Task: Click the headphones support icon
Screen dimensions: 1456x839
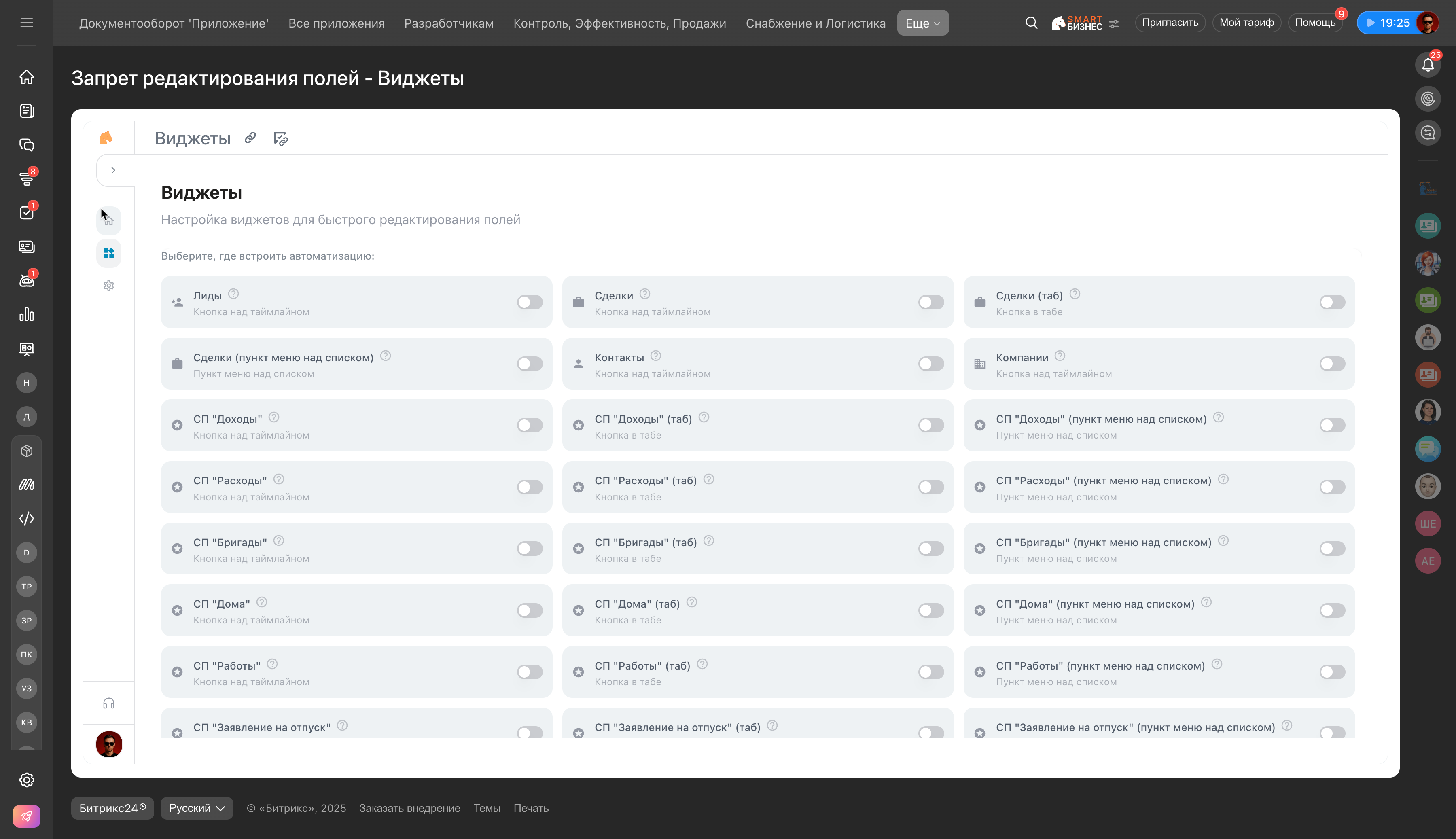Action: (x=109, y=703)
